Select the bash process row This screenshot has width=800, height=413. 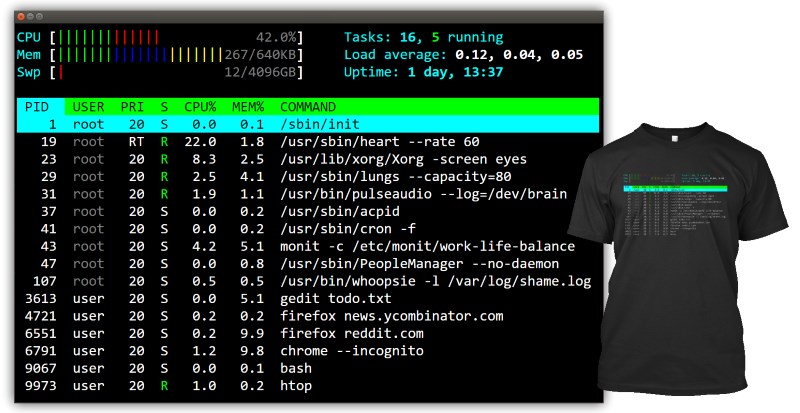(308, 368)
